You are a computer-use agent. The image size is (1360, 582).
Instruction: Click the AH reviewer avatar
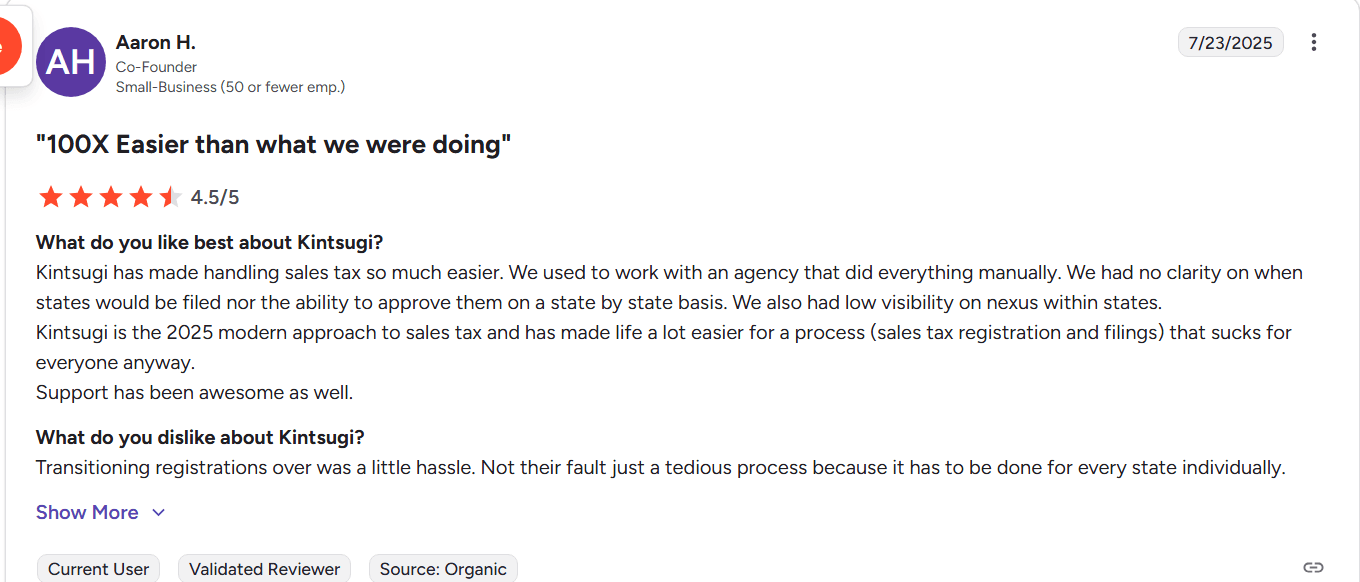pos(71,62)
